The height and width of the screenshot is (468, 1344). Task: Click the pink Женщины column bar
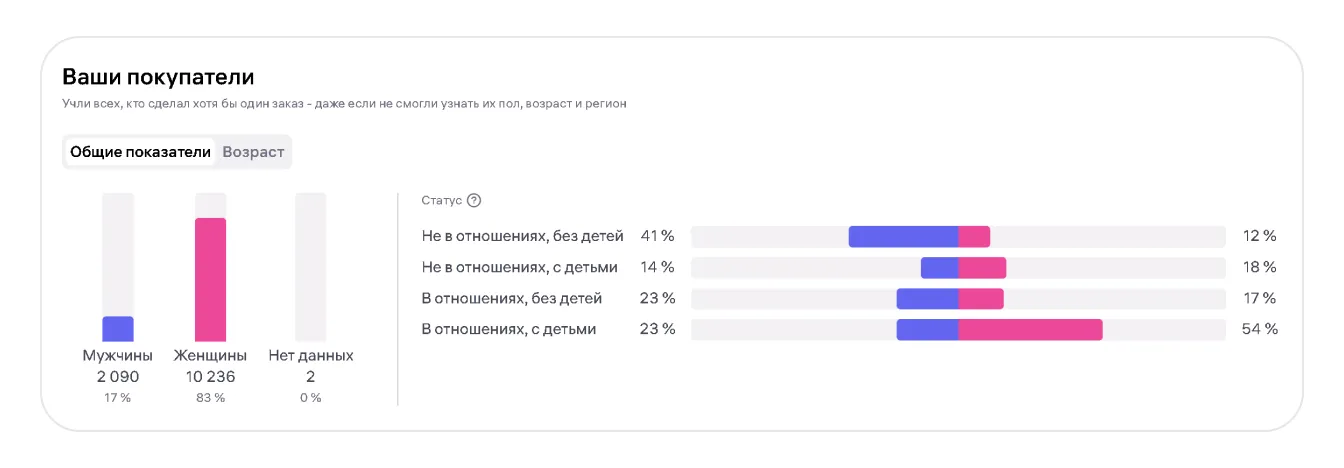click(x=210, y=280)
